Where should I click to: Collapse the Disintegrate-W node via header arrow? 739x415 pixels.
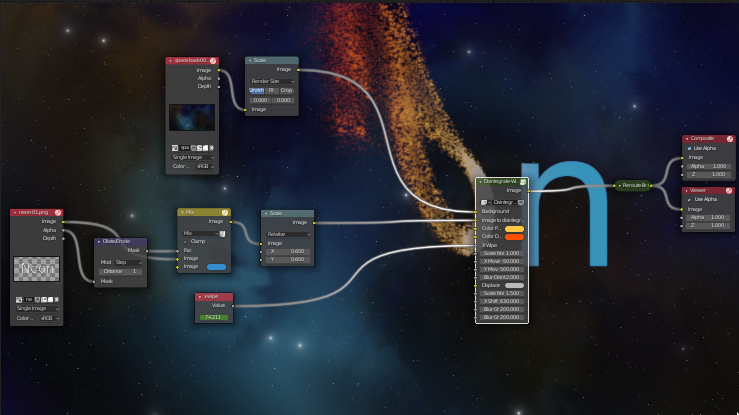point(480,182)
